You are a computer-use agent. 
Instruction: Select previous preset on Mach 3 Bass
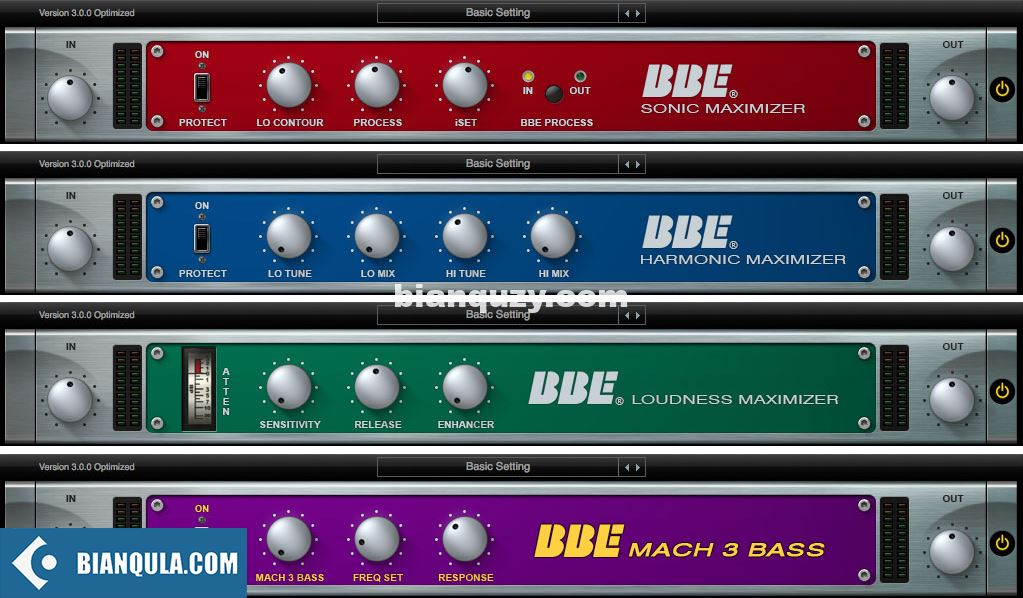tap(627, 467)
